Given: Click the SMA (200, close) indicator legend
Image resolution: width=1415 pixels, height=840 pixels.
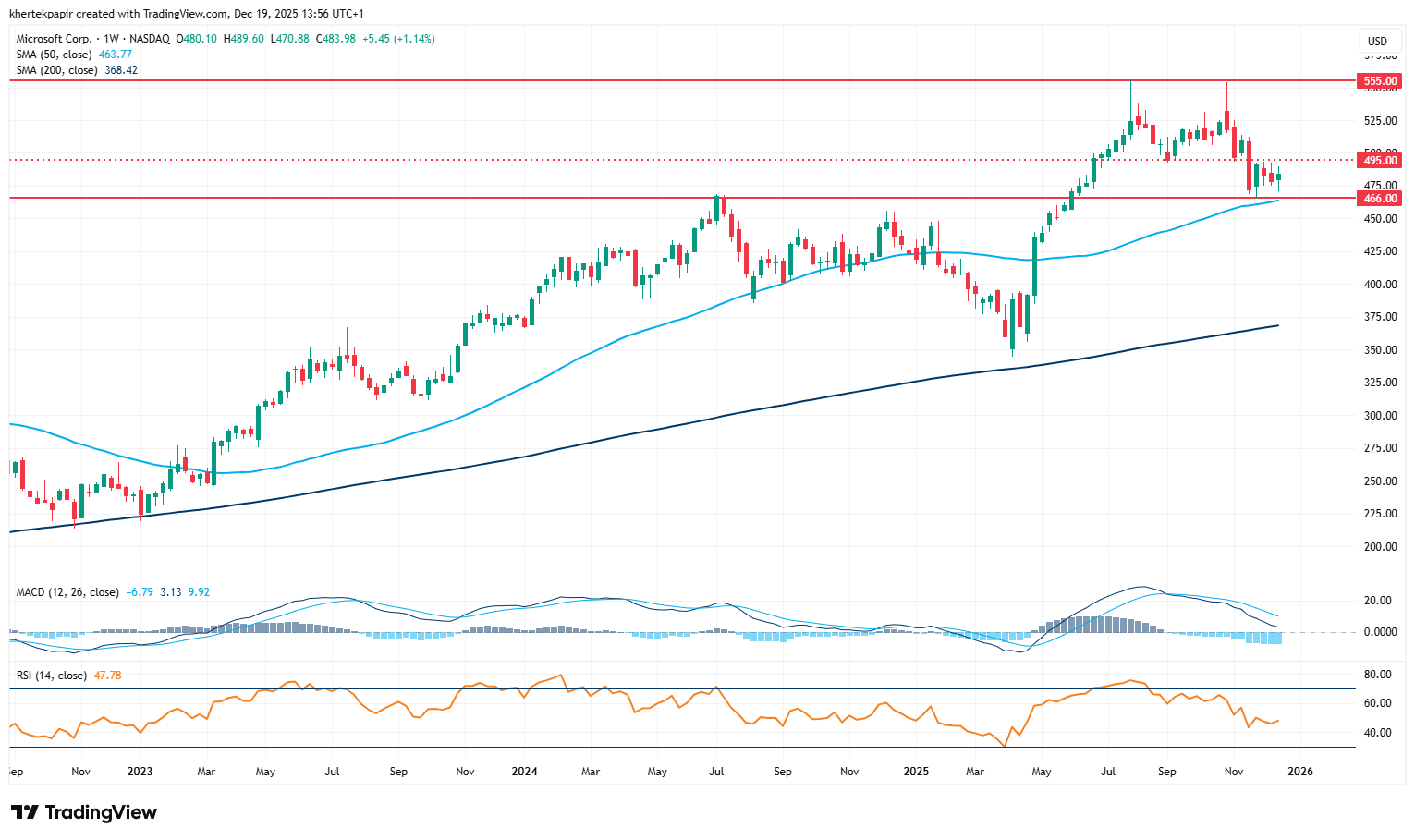Looking at the screenshot, I should click(x=56, y=70).
